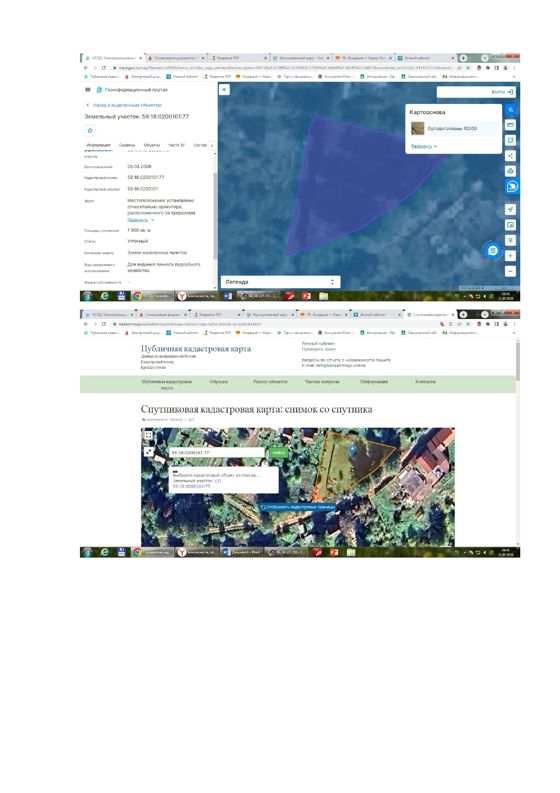Click the map share icon

pos(510,156)
